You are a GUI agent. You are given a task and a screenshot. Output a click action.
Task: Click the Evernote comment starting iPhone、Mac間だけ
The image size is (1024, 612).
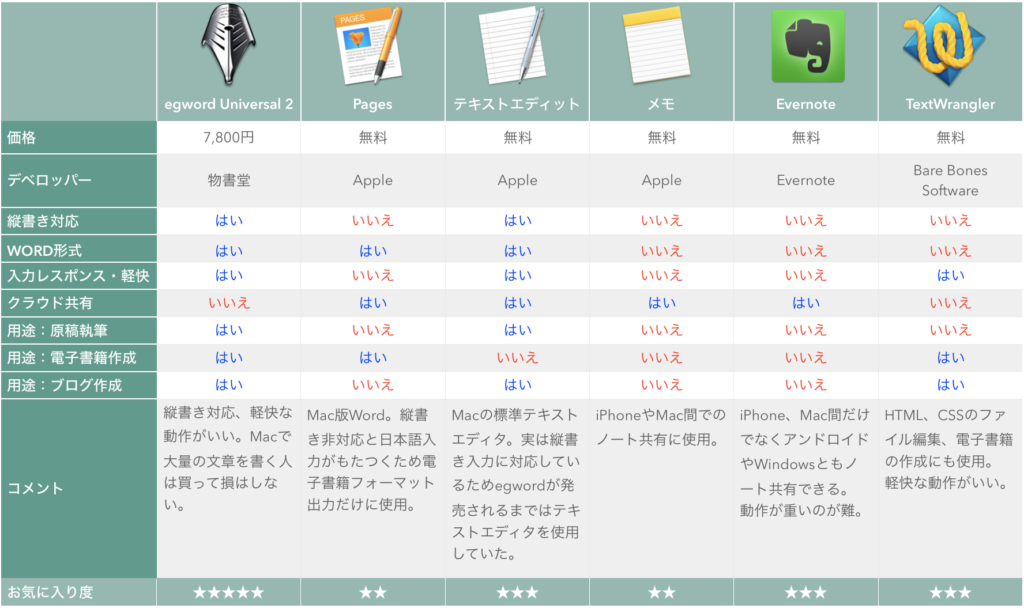[805, 462]
